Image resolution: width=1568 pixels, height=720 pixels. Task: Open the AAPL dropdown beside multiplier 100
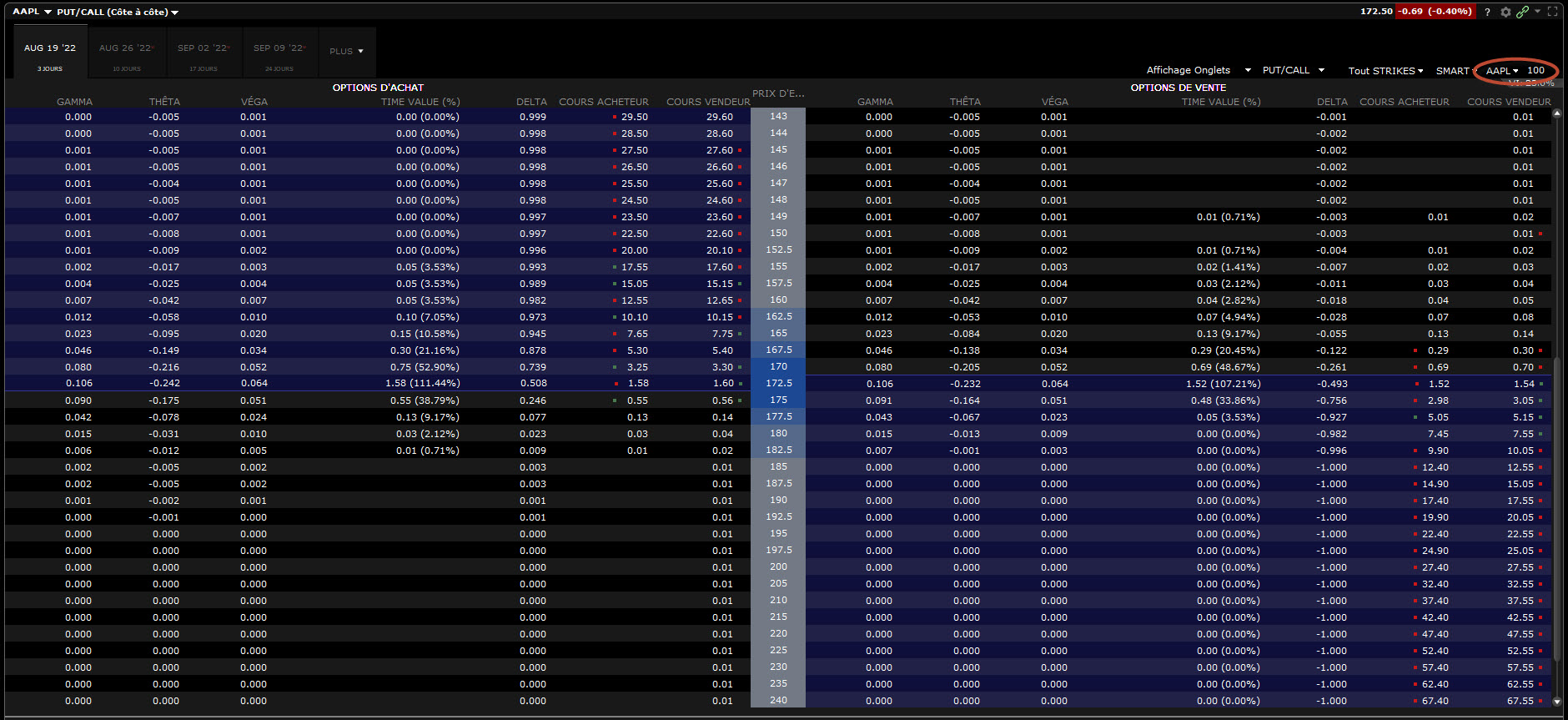tap(1502, 71)
